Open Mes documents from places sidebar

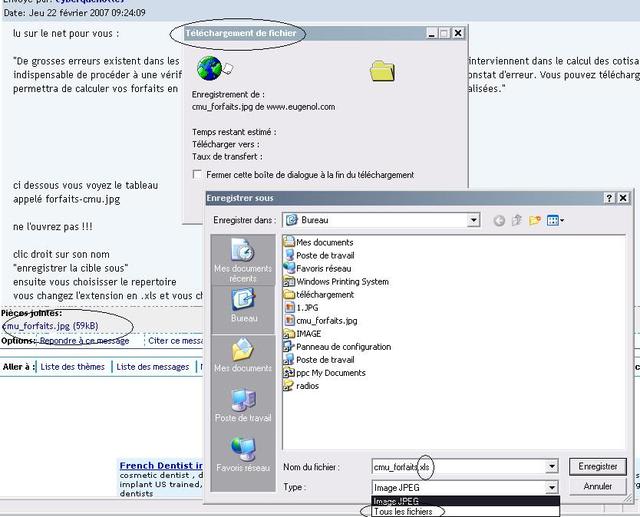coord(243,355)
